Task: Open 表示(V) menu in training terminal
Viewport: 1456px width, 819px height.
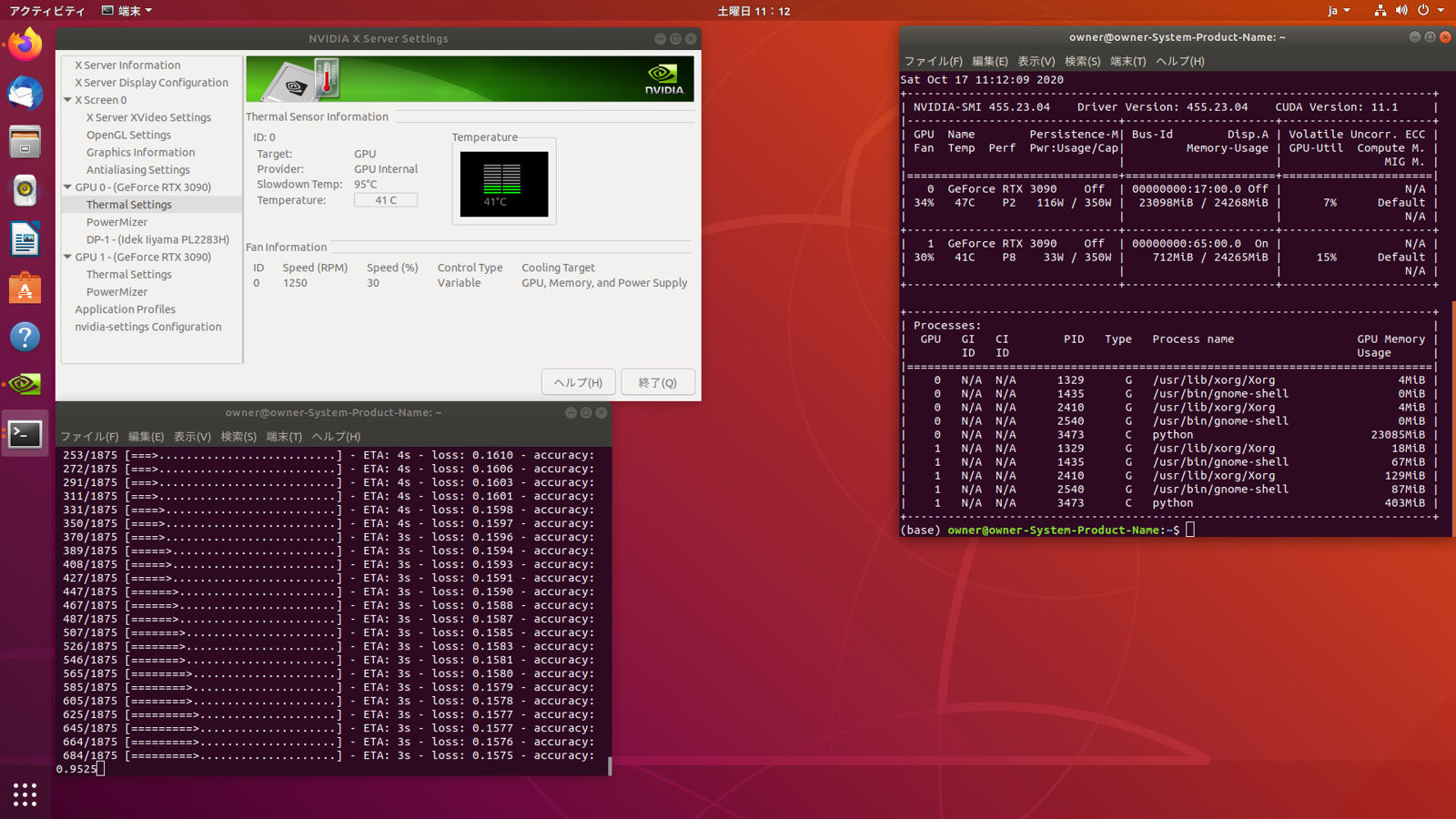Action: point(192,437)
